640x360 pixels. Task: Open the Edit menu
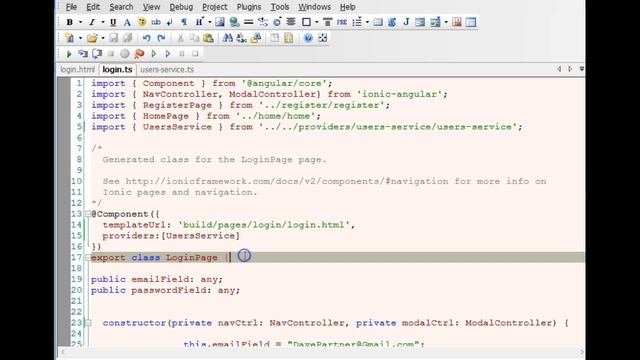click(93, 7)
